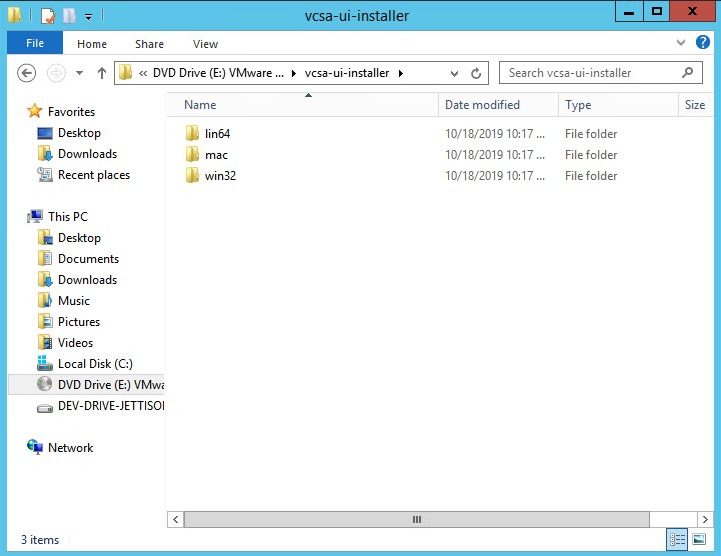Click vcsa-ui-installer breadcrumb segment
This screenshot has width=721, height=556.
click(347, 73)
